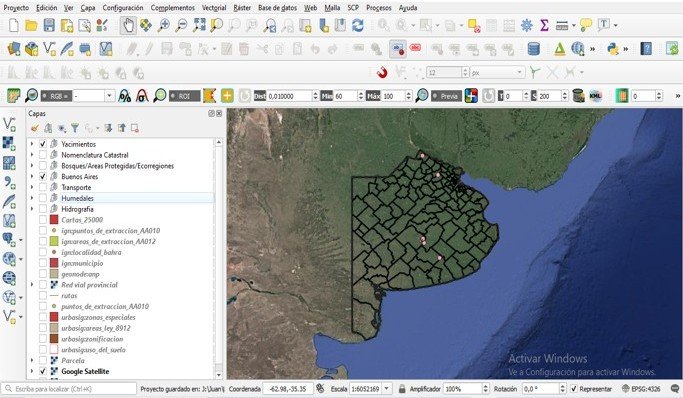This screenshot has width=683, height=398.
Task: Toggle the extents icon beside coordinates
Action: pyautogui.click(x=320, y=388)
